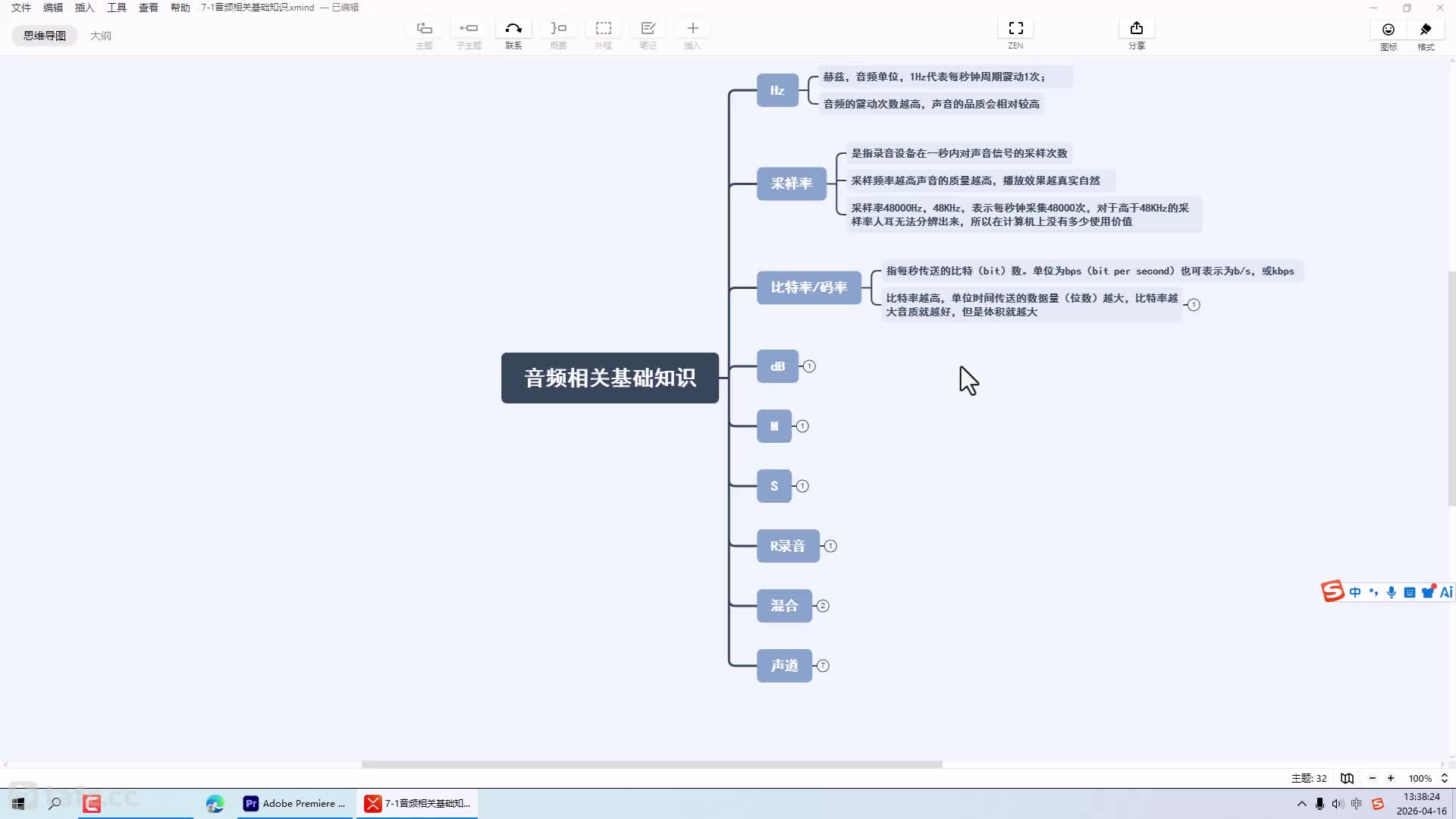Viewport: 1456px width, 819px height.
Task: Click the Topic (主题) toolbar icon
Action: (425, 29)
